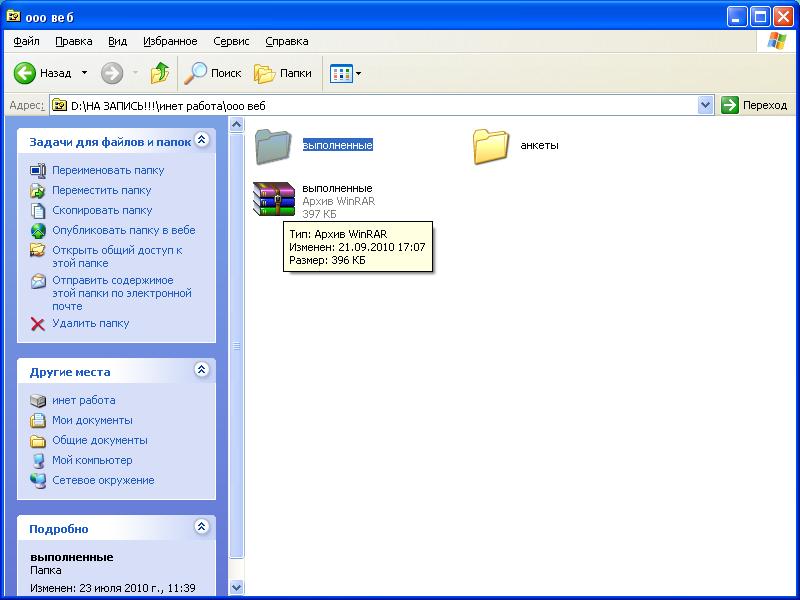
Task: Click the task pane scroll down arrow
Action: click(236, 587)
